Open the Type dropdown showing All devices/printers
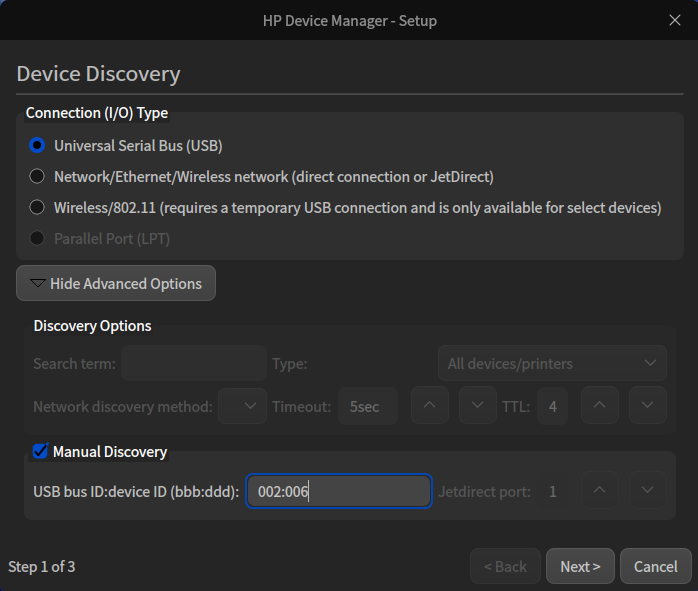 (552, 363)
